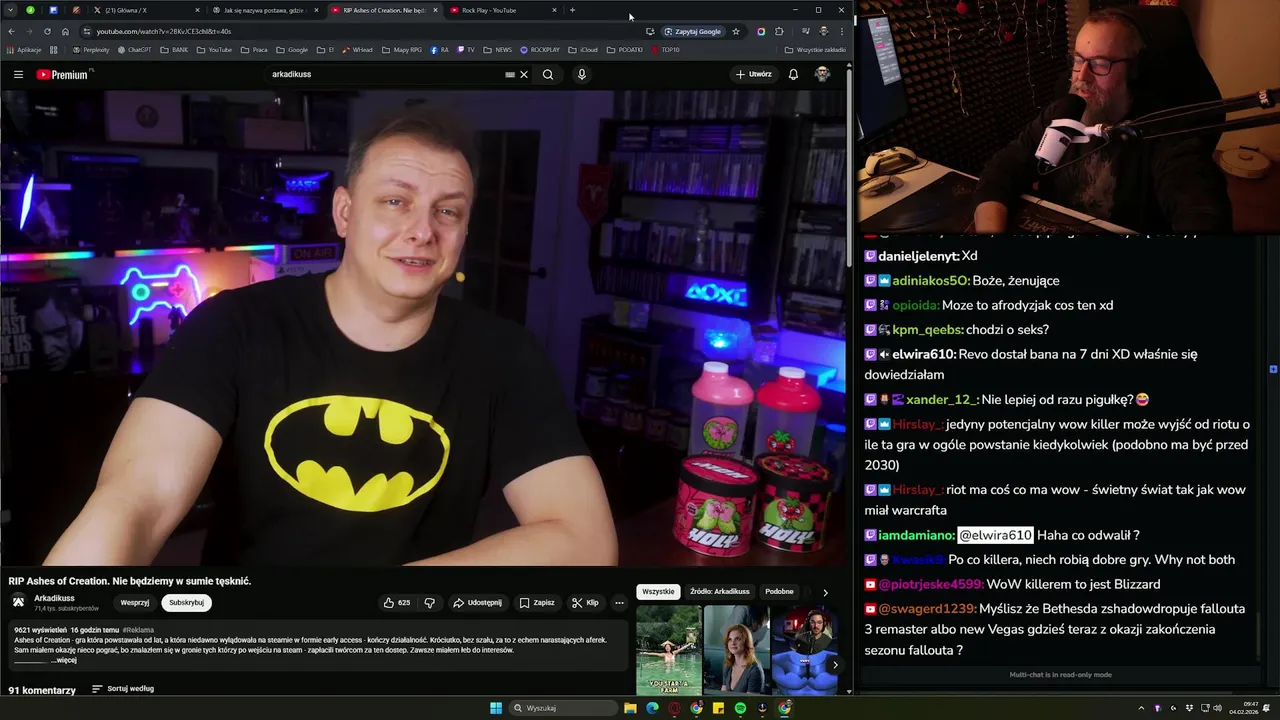This screenshot has height=720, width=1280.
Task: Open browser extensions puzzle icon
Action: tap(779, 31)
